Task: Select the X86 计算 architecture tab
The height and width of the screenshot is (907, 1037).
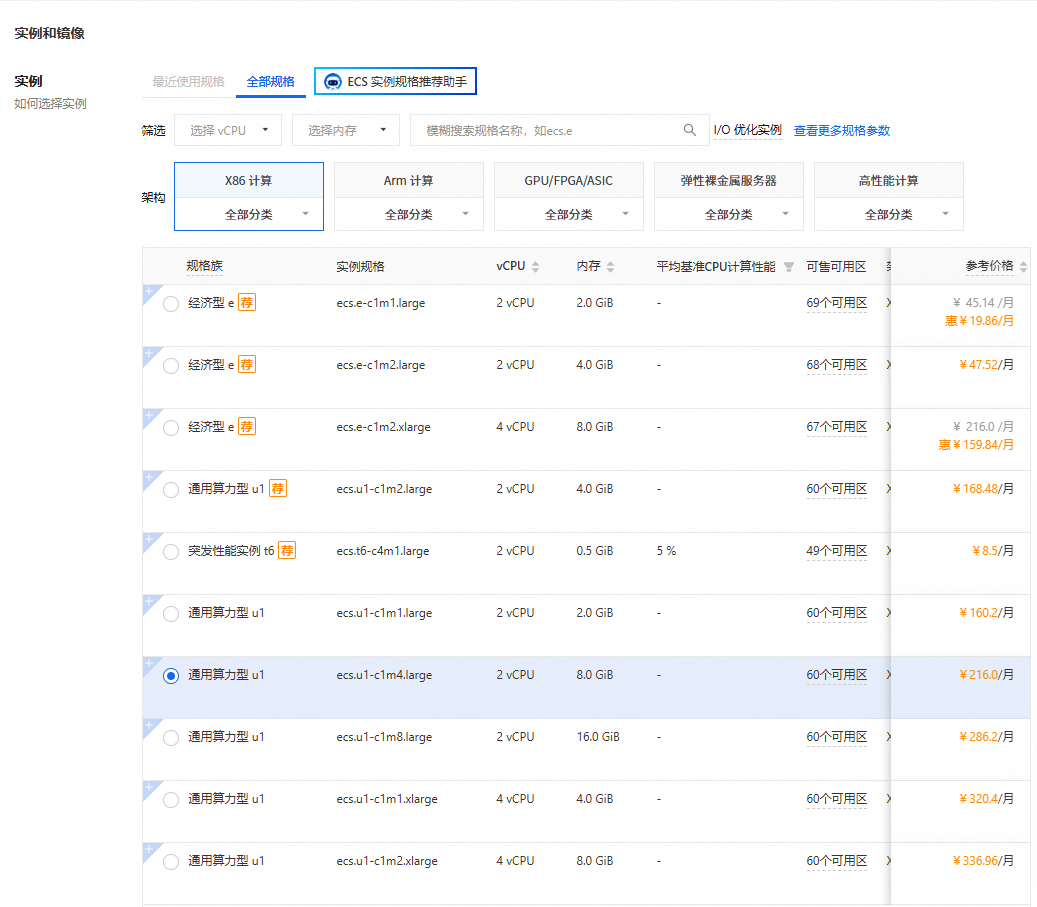Action: pyautogui.click(x=249, y=181)
